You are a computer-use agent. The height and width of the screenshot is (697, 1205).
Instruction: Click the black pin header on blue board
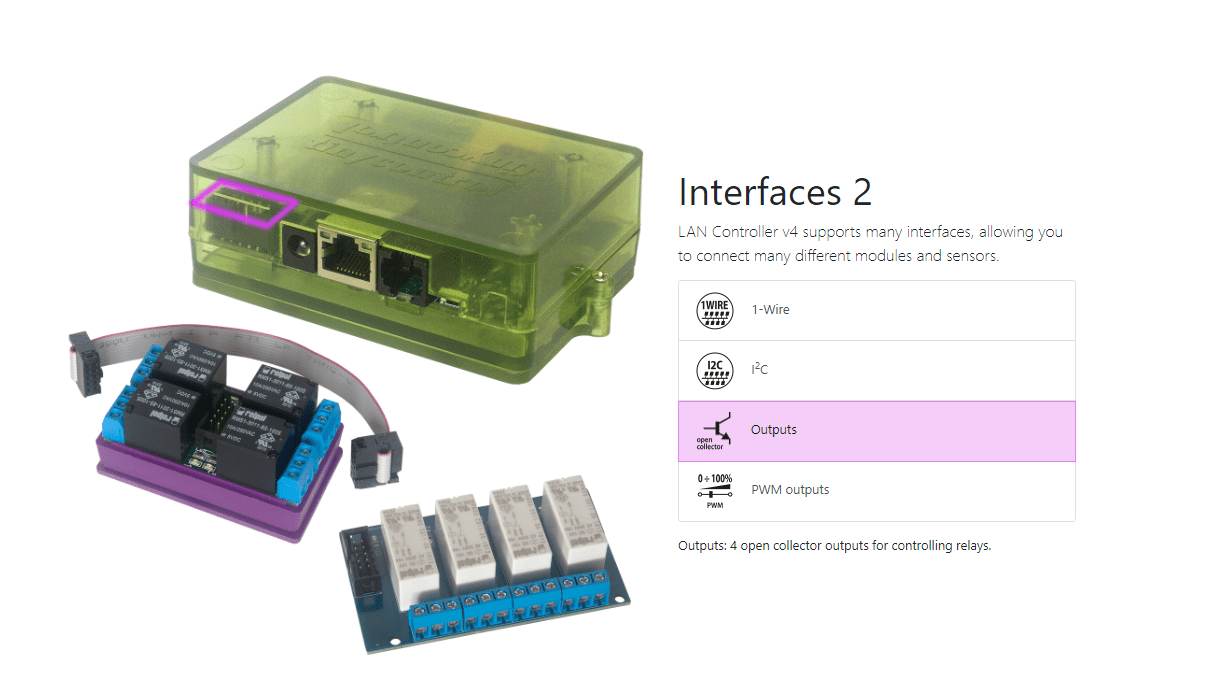click(x=362, y=569)
